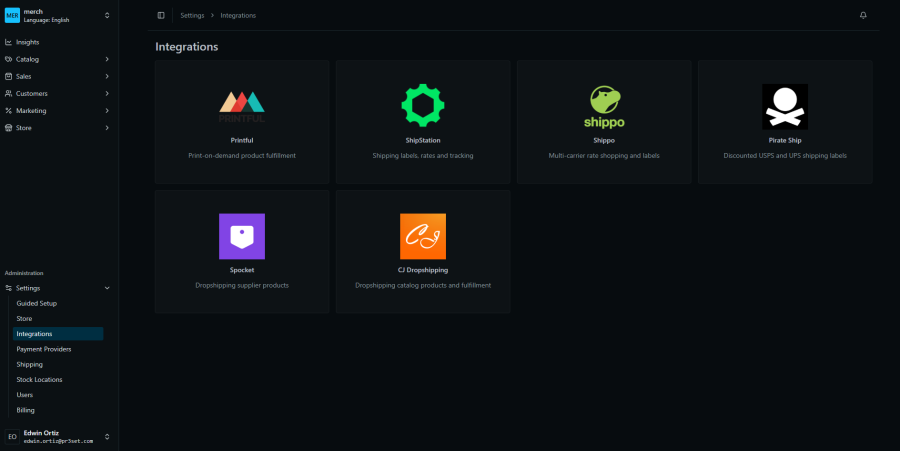Collapse the Settings section chevron
Image resolution: width=900 pixels, height=451 pixels.
point(107,288)
